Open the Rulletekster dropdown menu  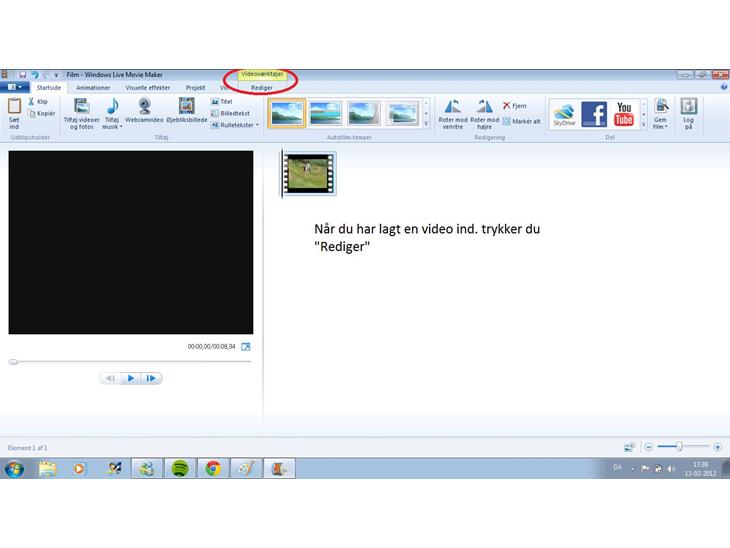coord(238,125)
